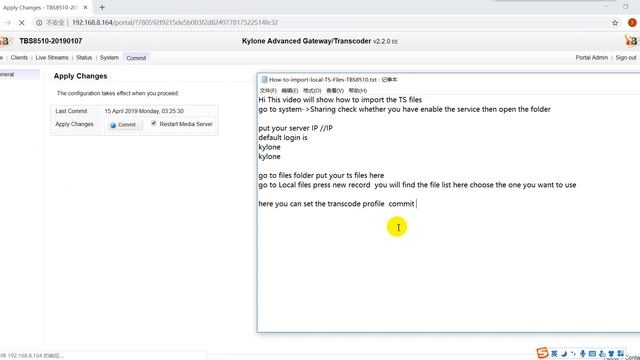Click the Sogou punctuation toggle icon
The height and width of the screenshot is (360, 640).
click(573, 353)
